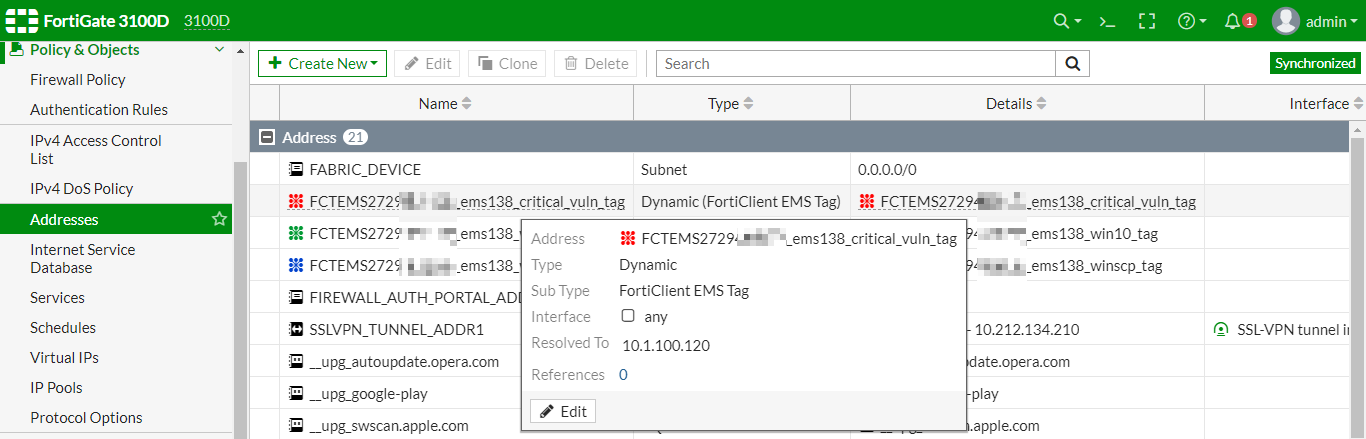Click the SSLVPN_TUNNEL_ADDR1 range icon
Viewport: 1366px width, 439px height.
click(x=295, y=330)
